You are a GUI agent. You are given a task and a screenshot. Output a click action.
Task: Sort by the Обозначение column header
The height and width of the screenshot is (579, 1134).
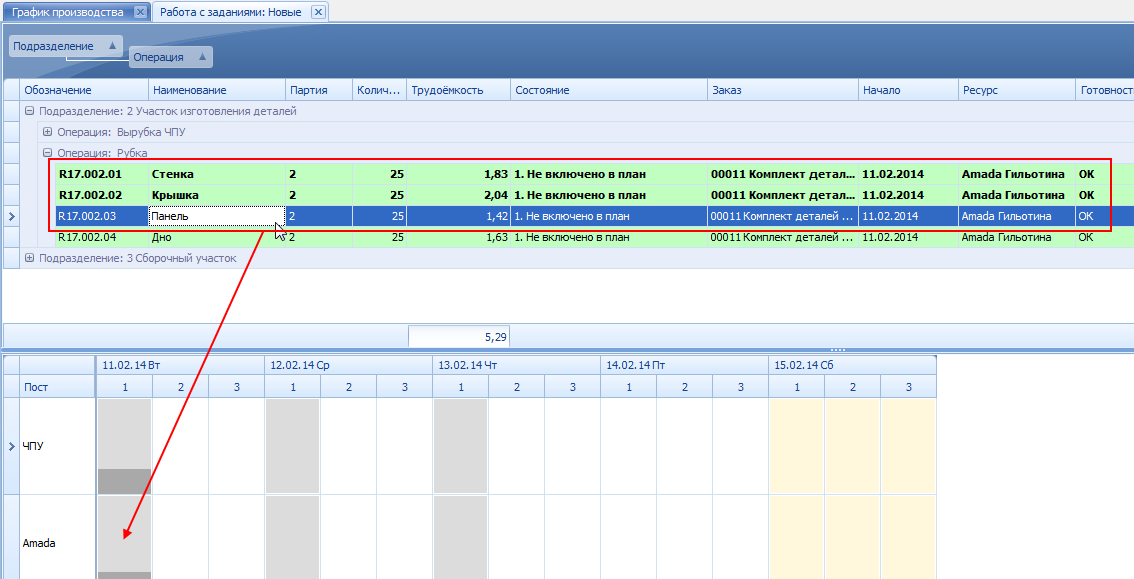click(85, 90)
